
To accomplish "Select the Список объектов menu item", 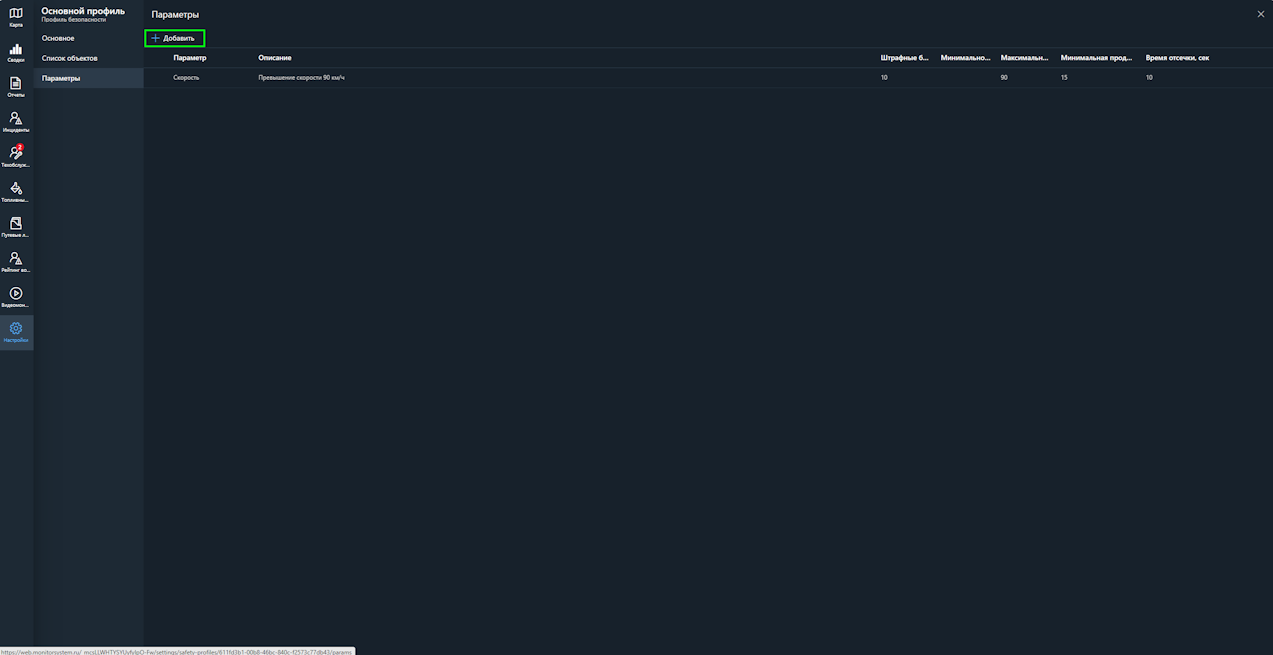I will coord(69,58).
